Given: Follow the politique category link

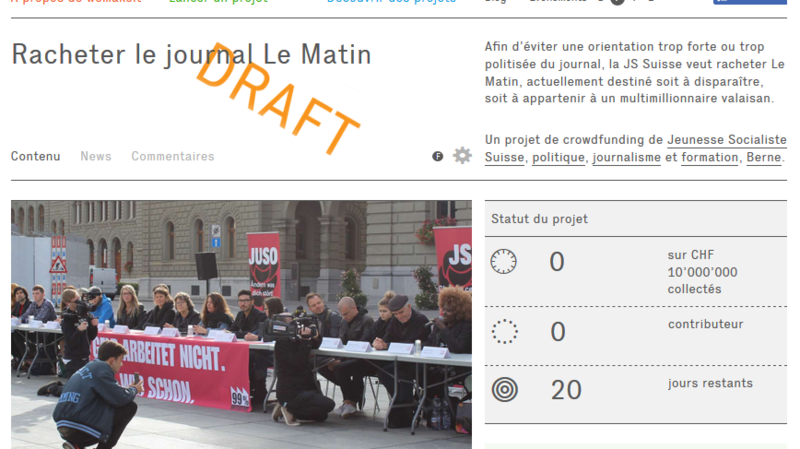Looking at the screenshot, I should (559, 157).
